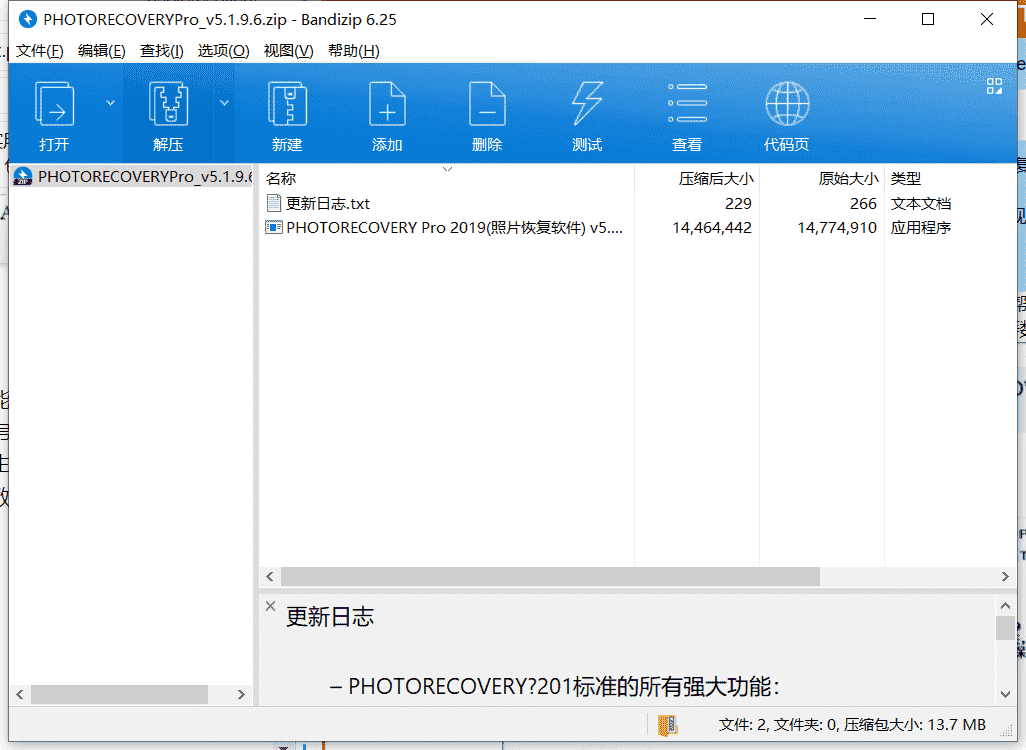Open the 帮助(H) menu
The width and height of the screenshot is (1026, 750).
point(353,50)
